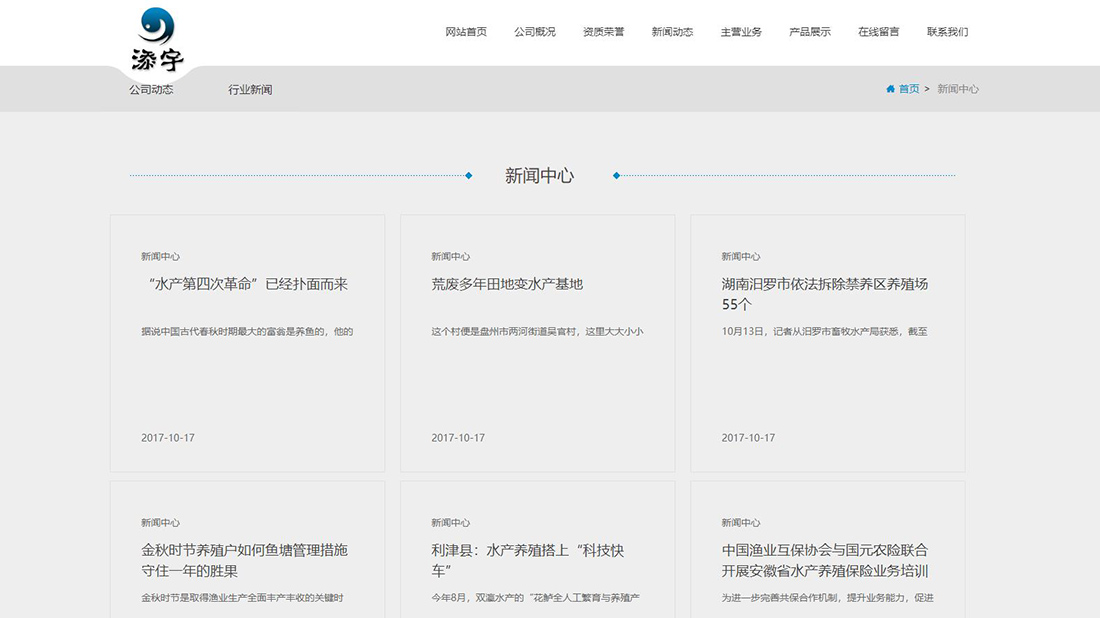
Task: Switch to the 行业新闻 tab
Action: 251,89
